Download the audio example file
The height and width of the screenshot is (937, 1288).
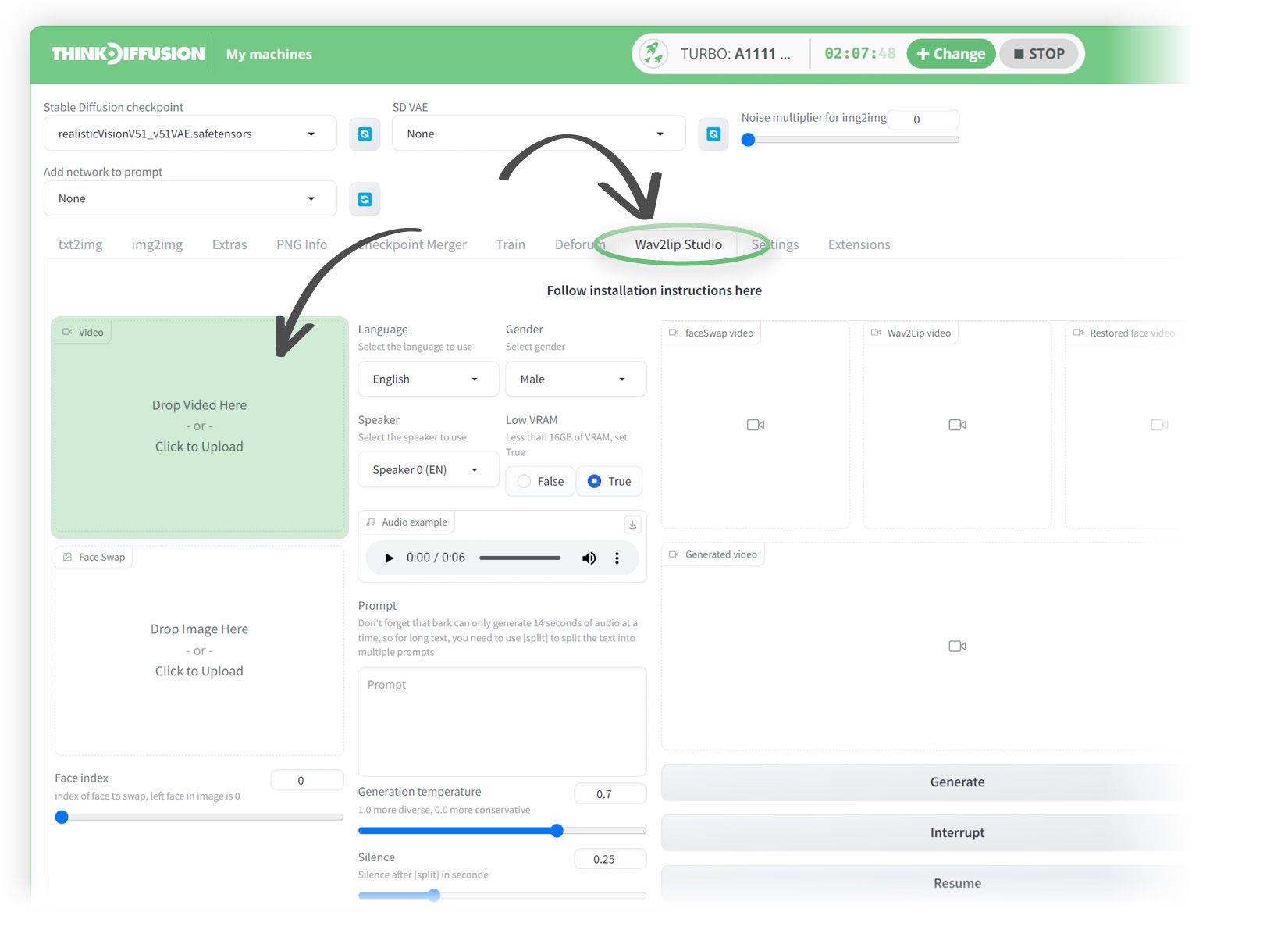click(x=633, y=525)
